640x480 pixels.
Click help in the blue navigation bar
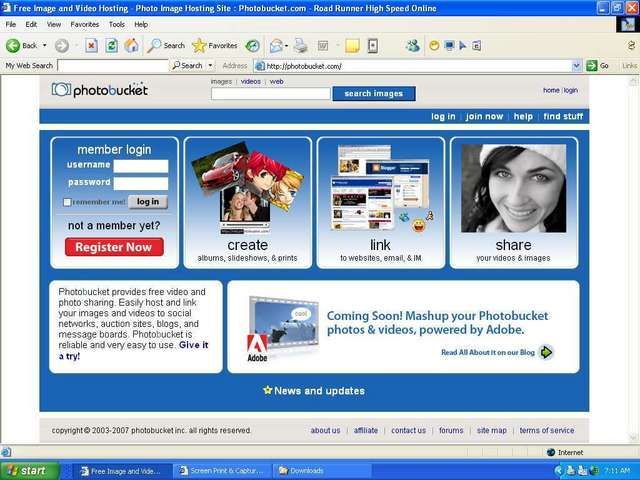tap(523, 116)
